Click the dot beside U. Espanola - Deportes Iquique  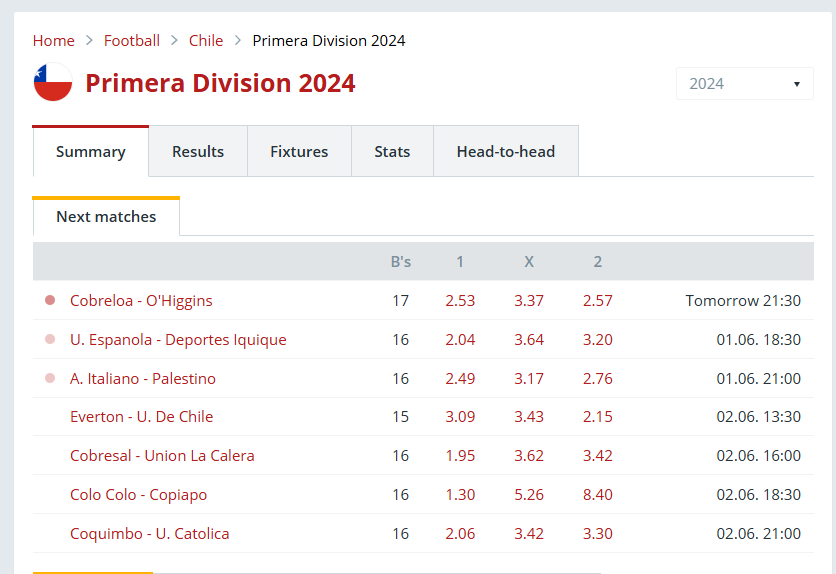[50, 339]
